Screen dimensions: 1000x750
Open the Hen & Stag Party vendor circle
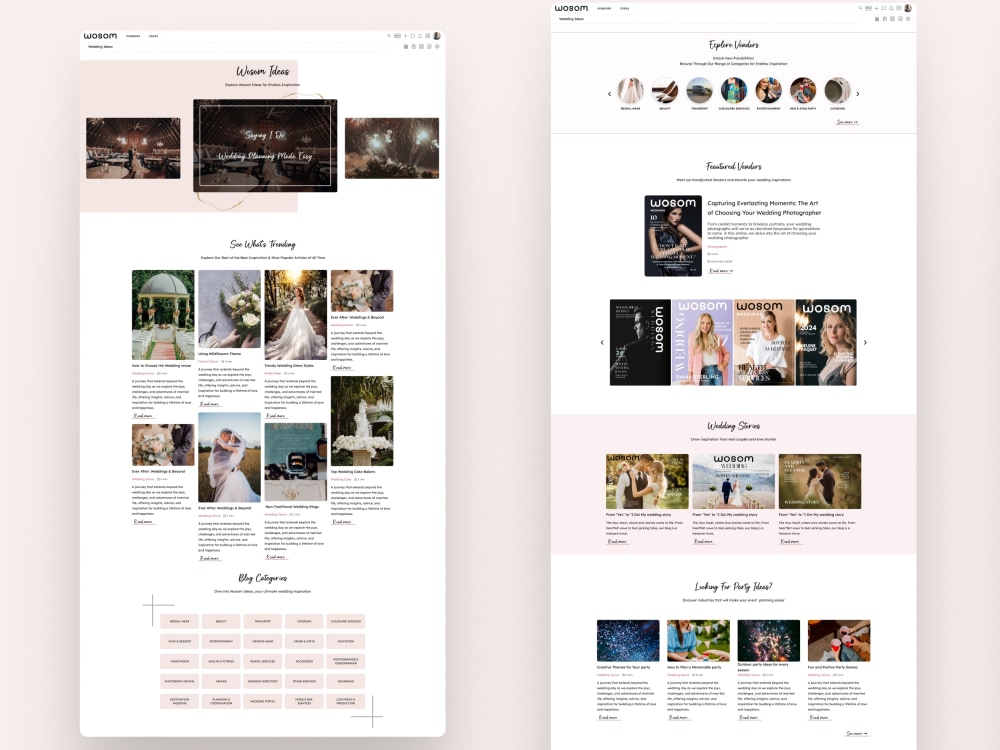(803, 91)
